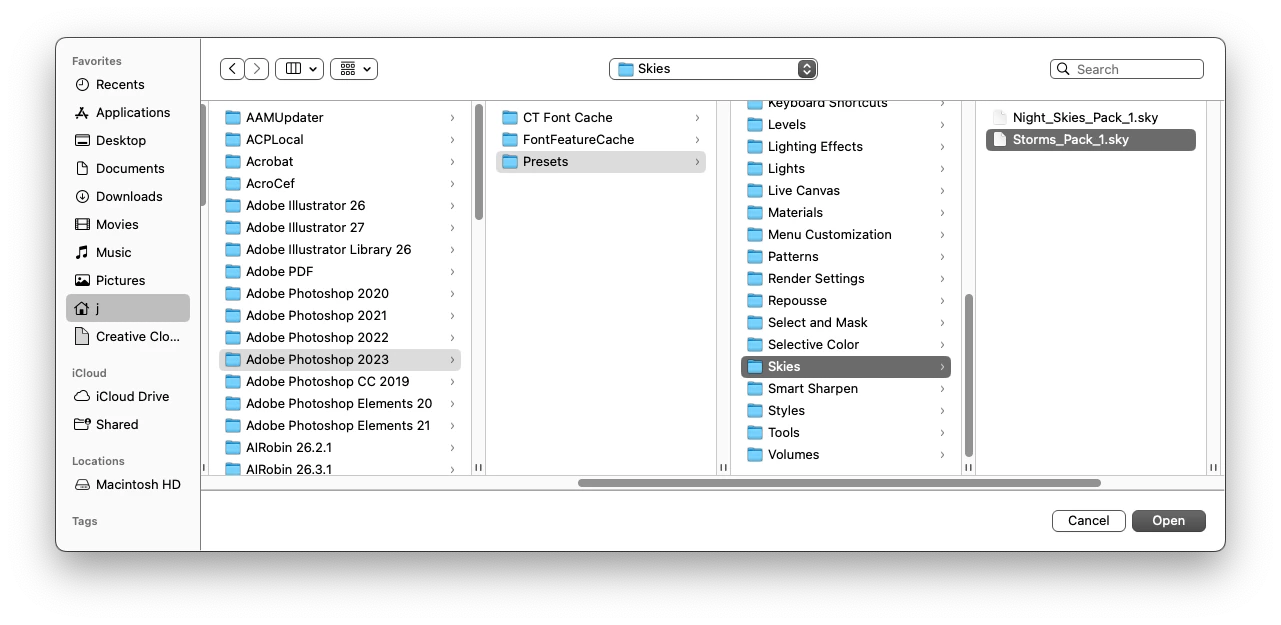Select the Live Canvas folder

click(846, 191)
